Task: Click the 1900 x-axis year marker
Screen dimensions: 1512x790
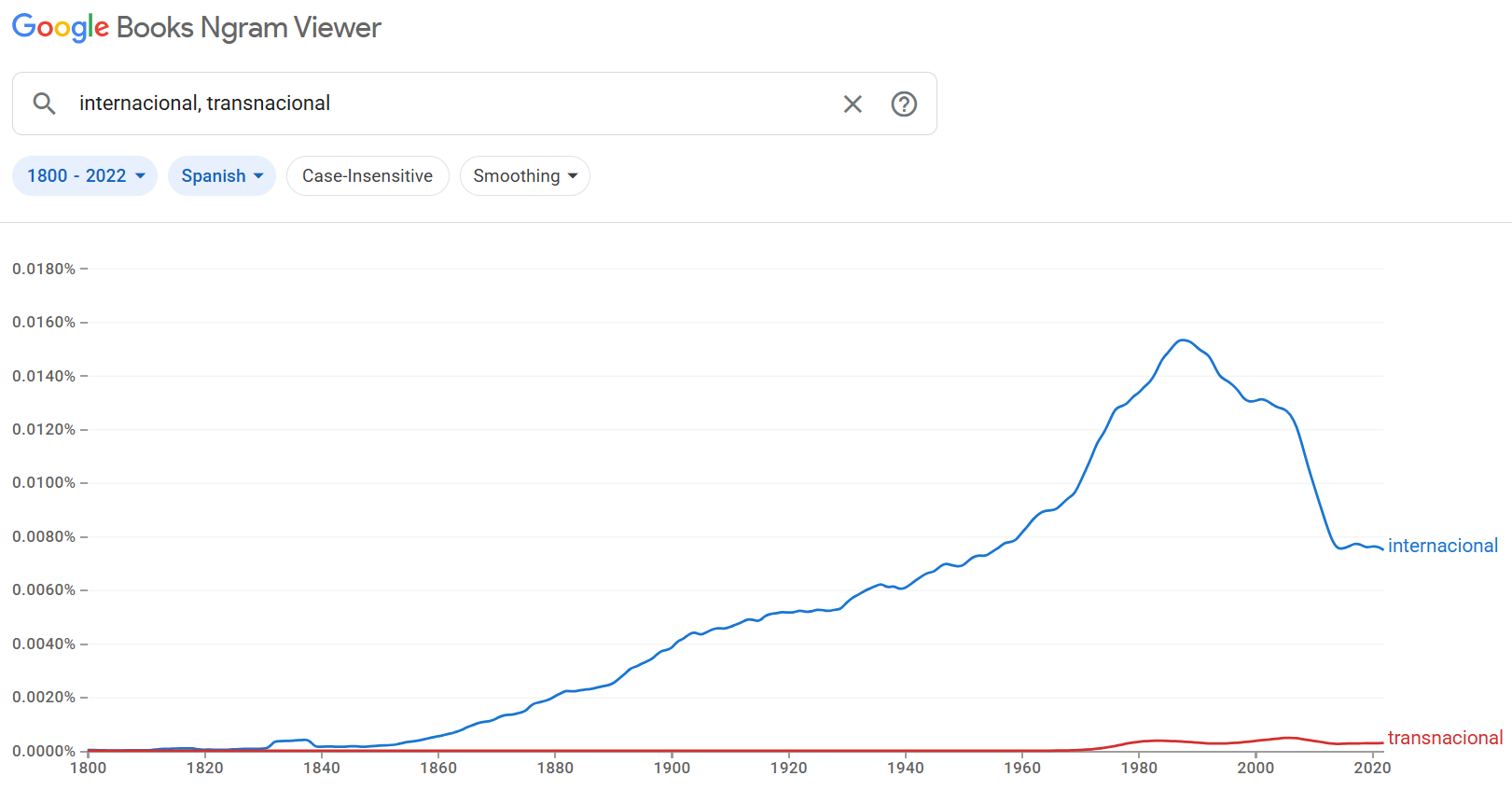Action: coord(672,768)
